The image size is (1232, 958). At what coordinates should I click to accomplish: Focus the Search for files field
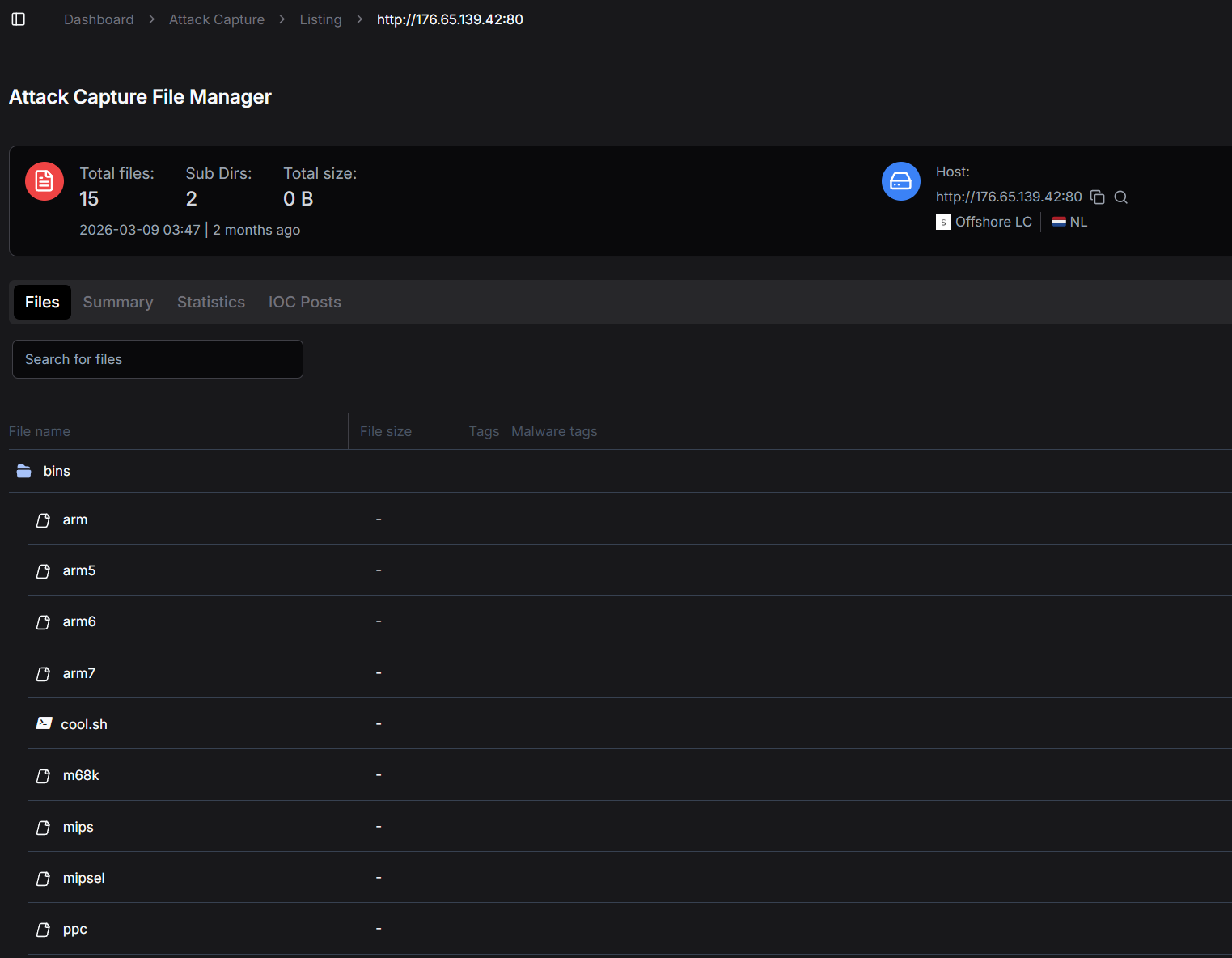click(158, 359)
